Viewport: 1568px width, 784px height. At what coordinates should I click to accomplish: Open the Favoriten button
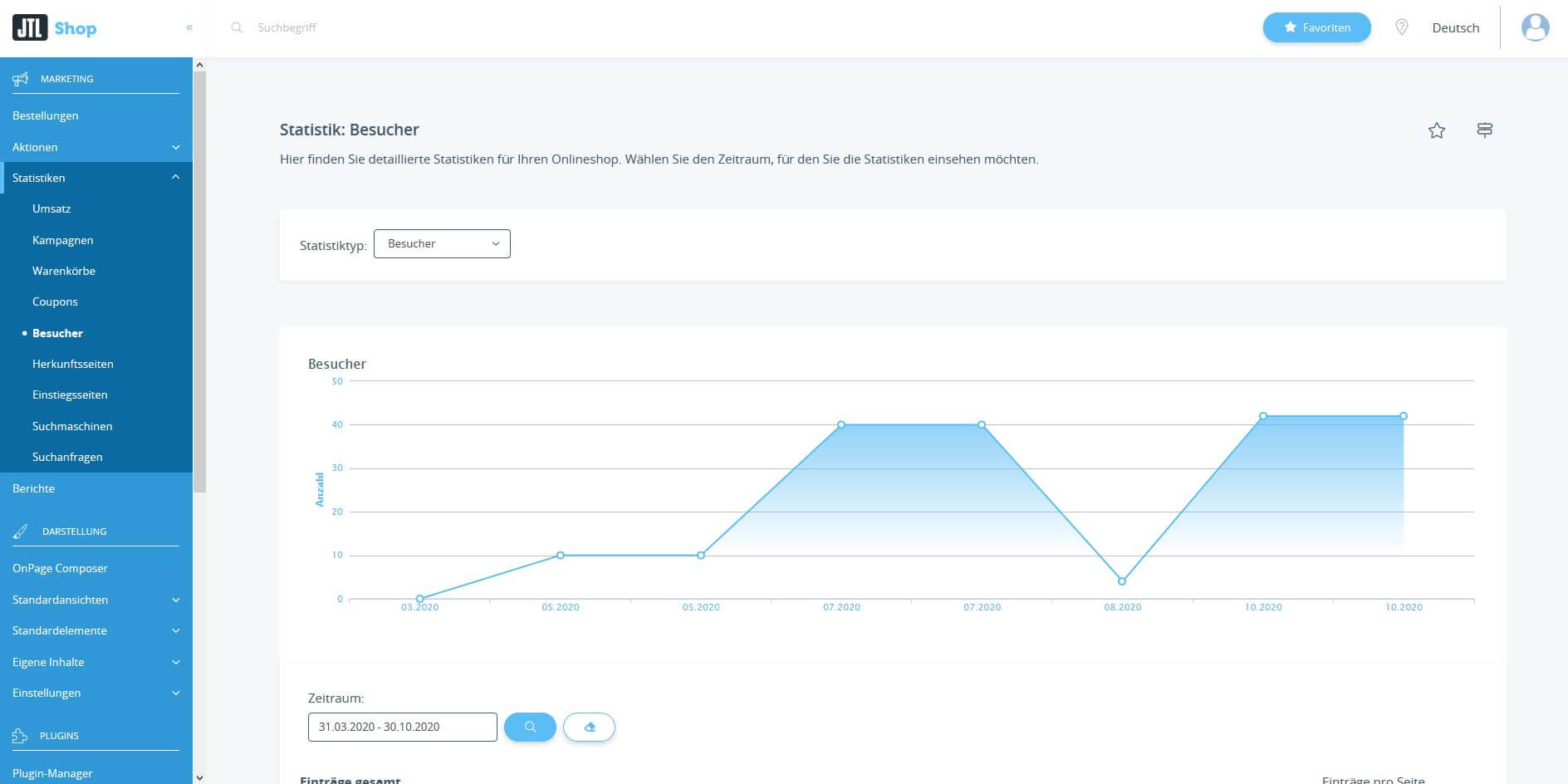(x=1317, y=27)
